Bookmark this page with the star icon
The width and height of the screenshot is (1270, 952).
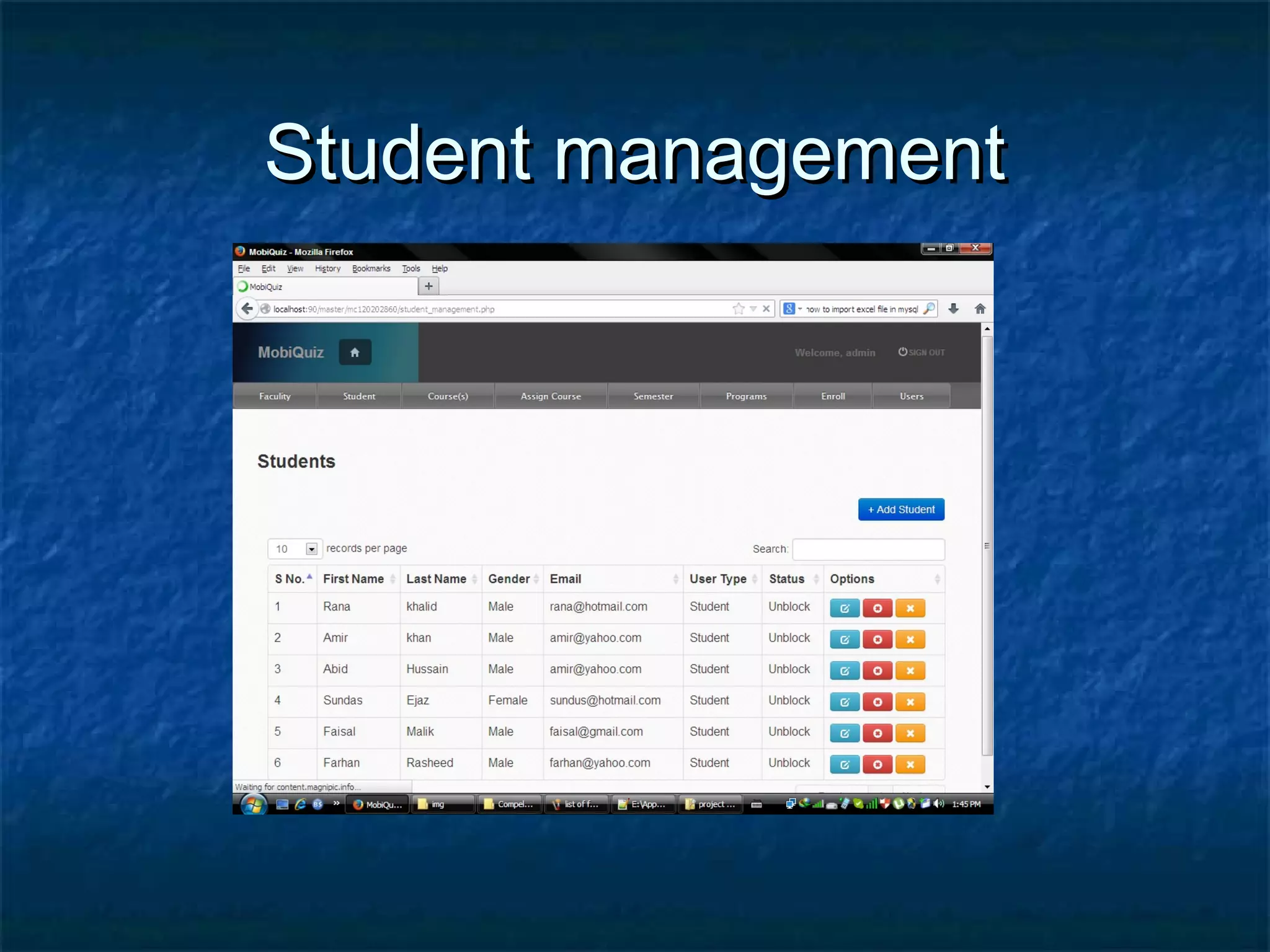(x=738, y=309)
